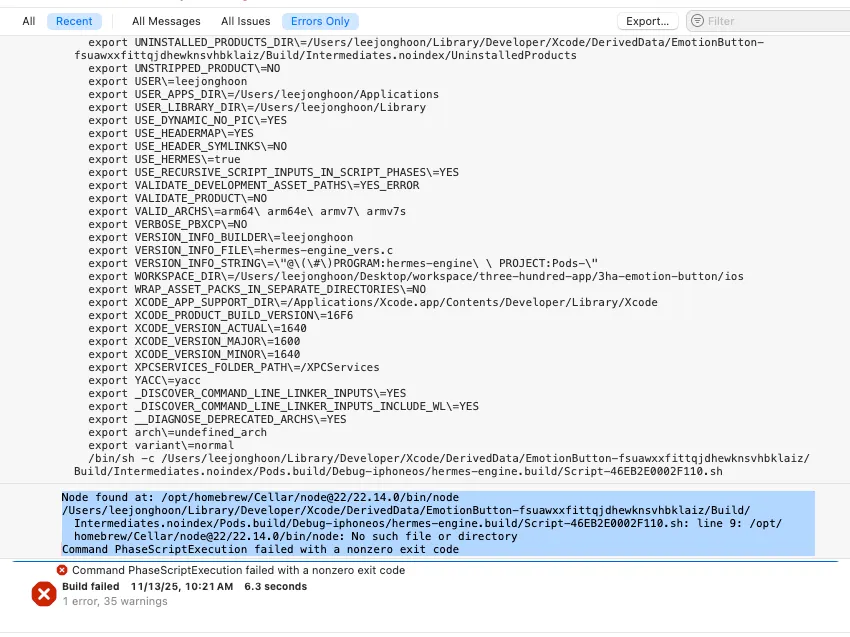
Task: Select the Recent scope filter
Action: click(74, 21)
